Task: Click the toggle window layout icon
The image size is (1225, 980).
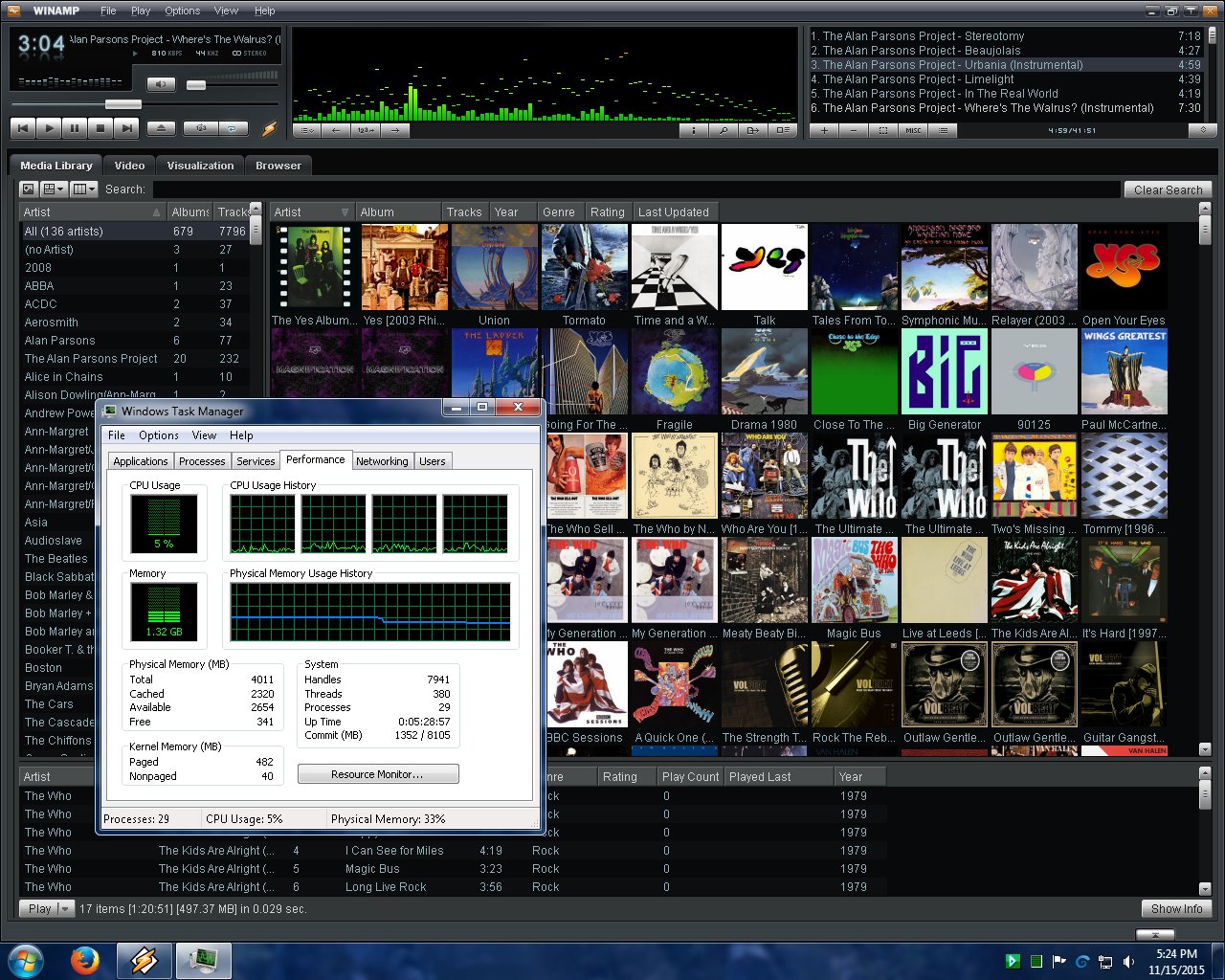Action: (782, 130)
